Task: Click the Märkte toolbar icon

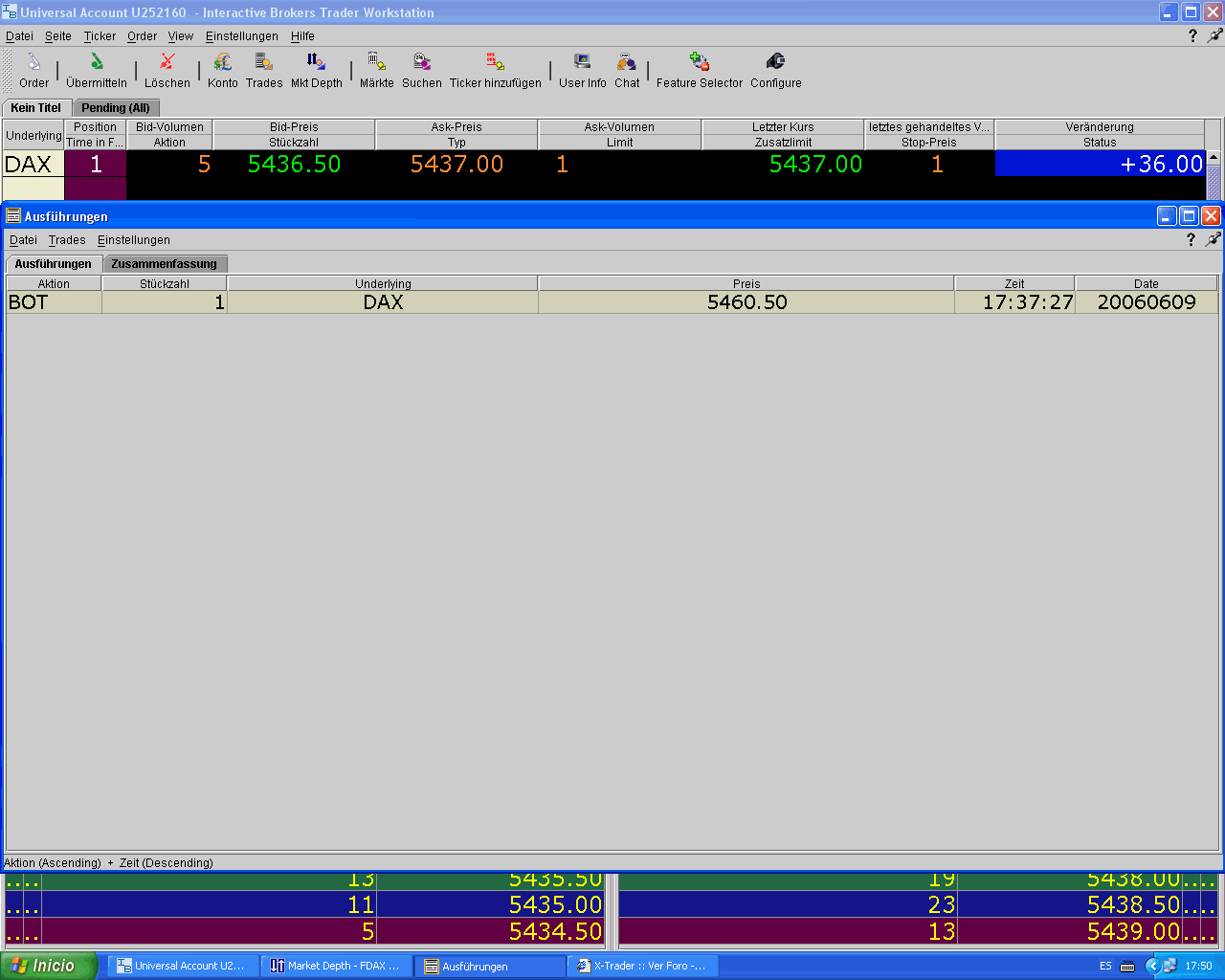Action: [377, 71]
